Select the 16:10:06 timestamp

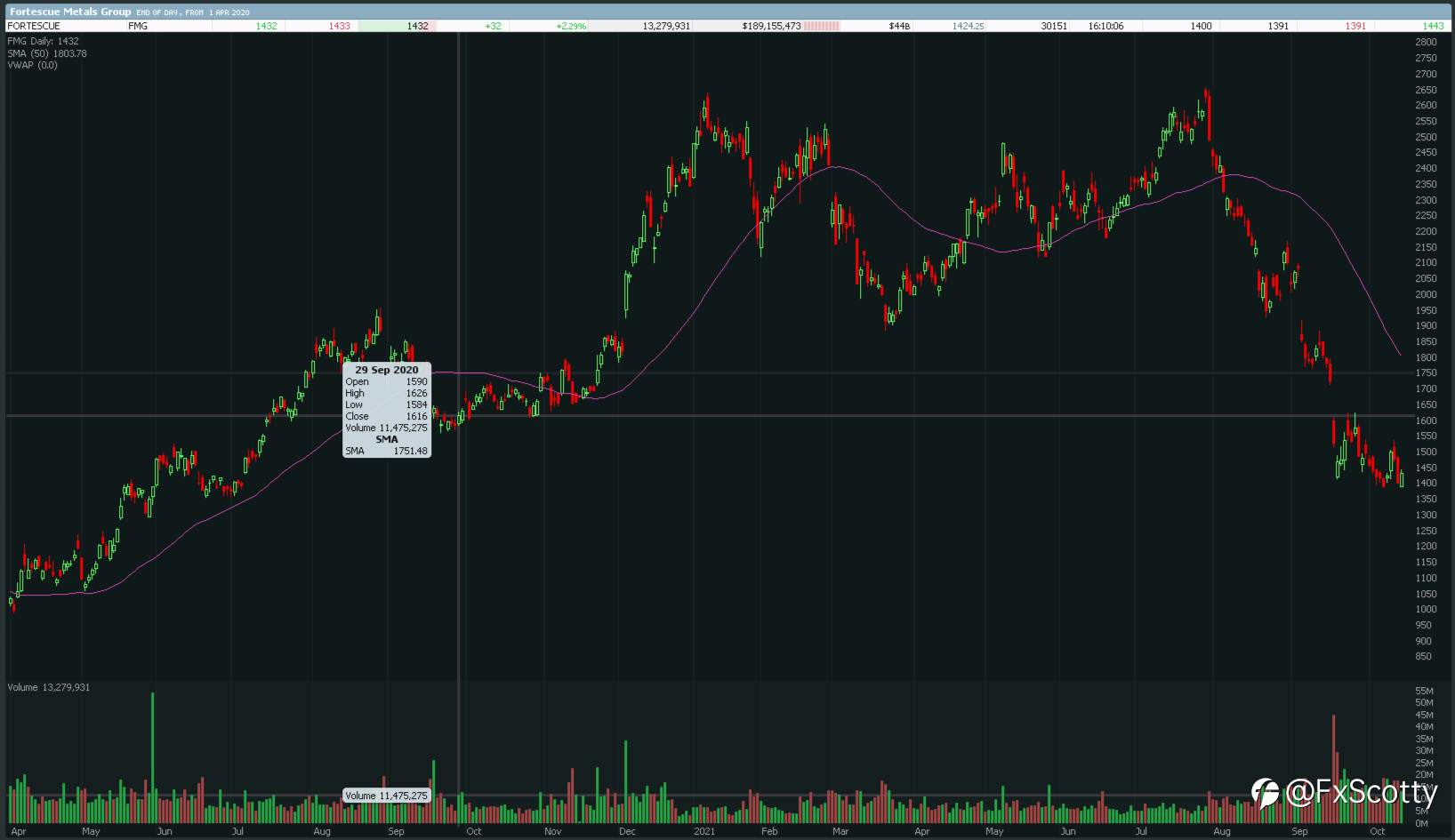[x=1105, y=26]
